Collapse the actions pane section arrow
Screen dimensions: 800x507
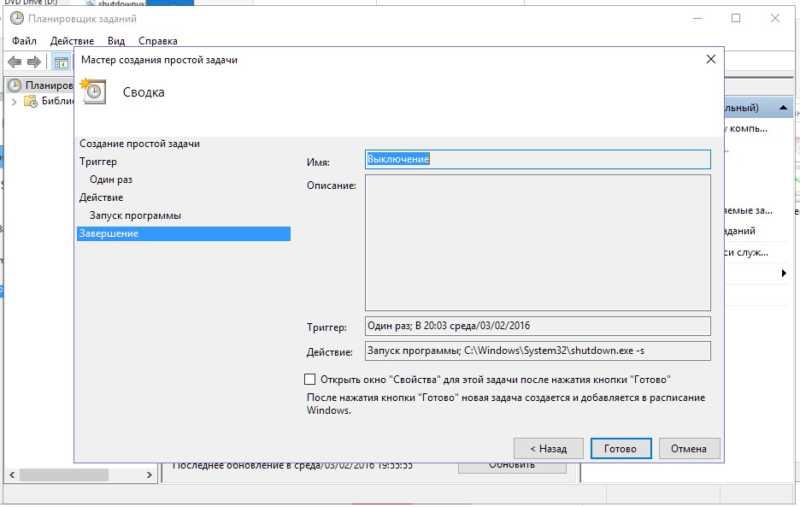pos(783,108)
